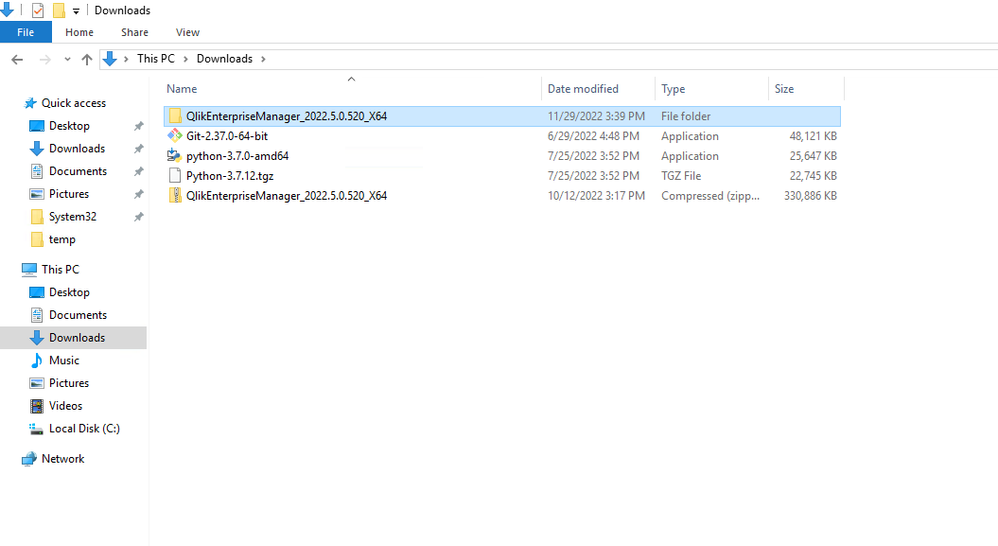The height and width of the screenshot is (546, 998).
Task: Click the Git-2.37.0-64-bit file name
Action: [227, 136]
